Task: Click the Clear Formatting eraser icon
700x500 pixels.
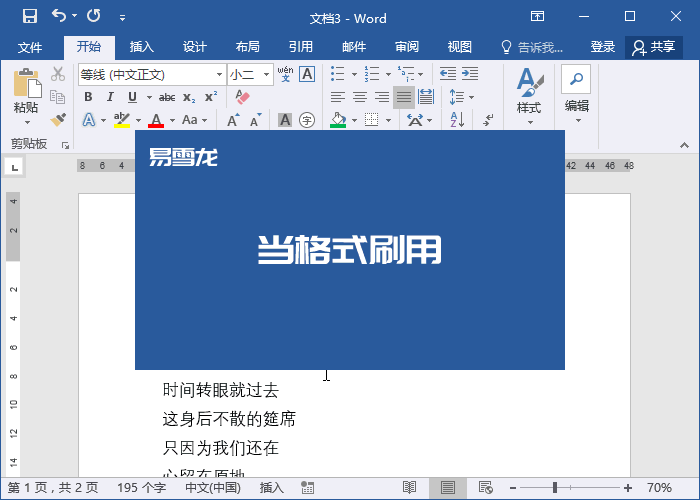Action: pyautogui.click(x=242, y=97)
